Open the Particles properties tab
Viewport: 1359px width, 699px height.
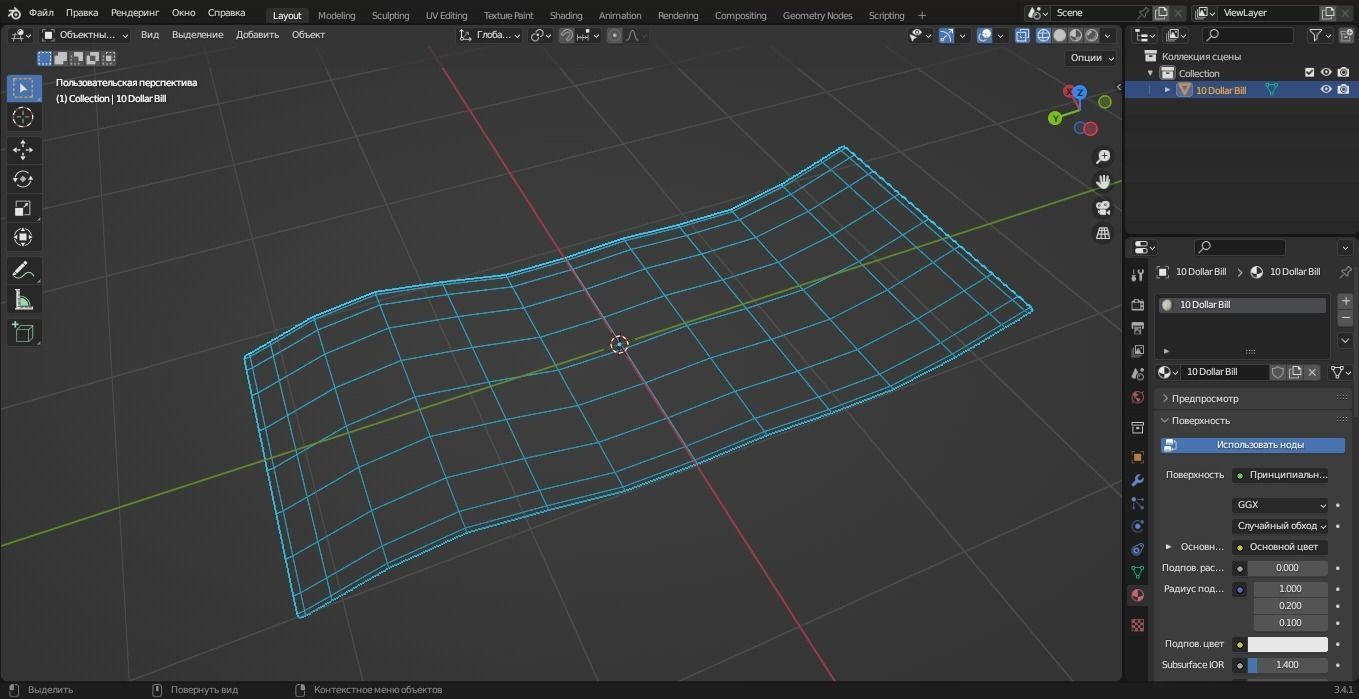tap(1137, 503)
